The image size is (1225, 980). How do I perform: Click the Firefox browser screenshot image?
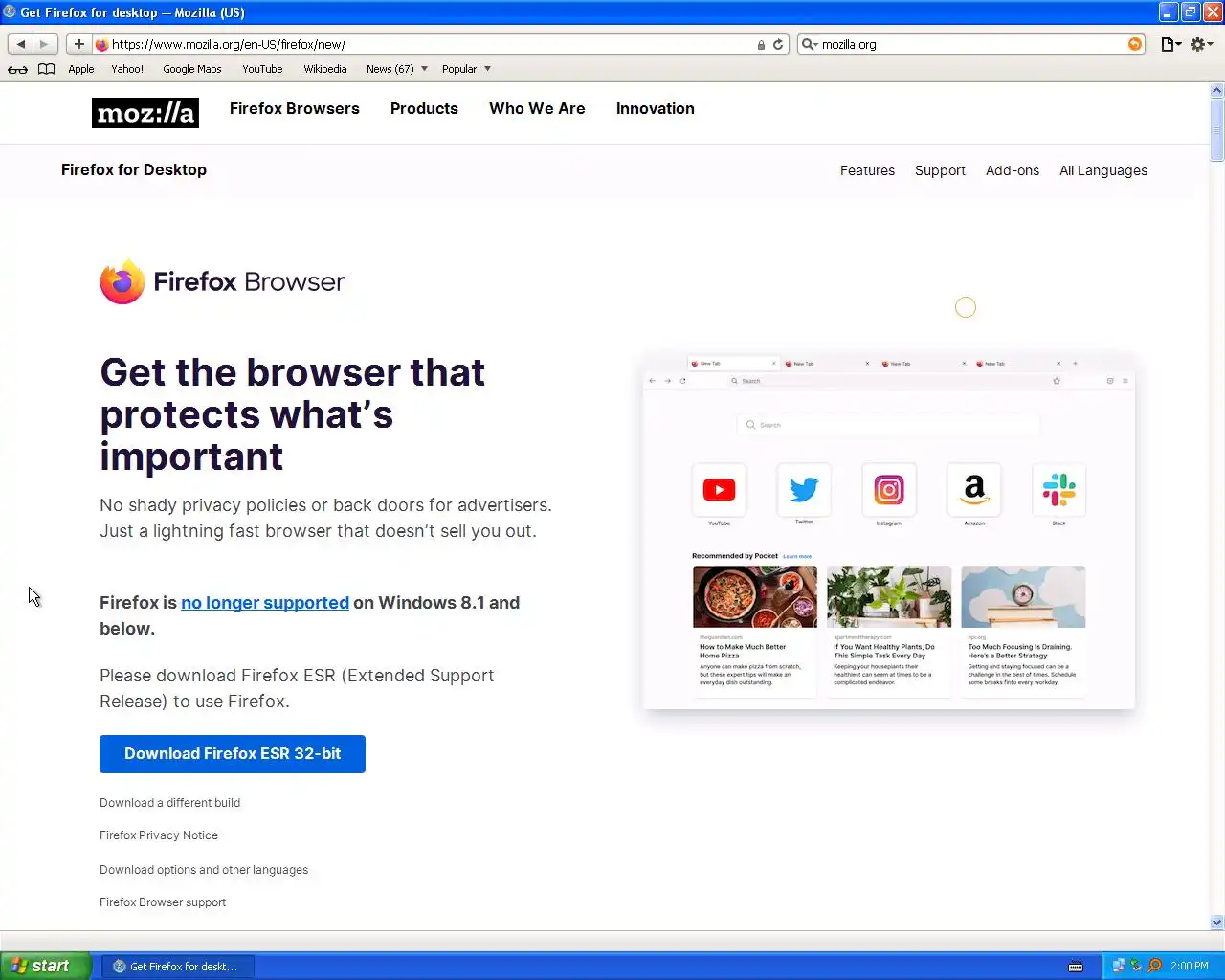coord(889,532)
